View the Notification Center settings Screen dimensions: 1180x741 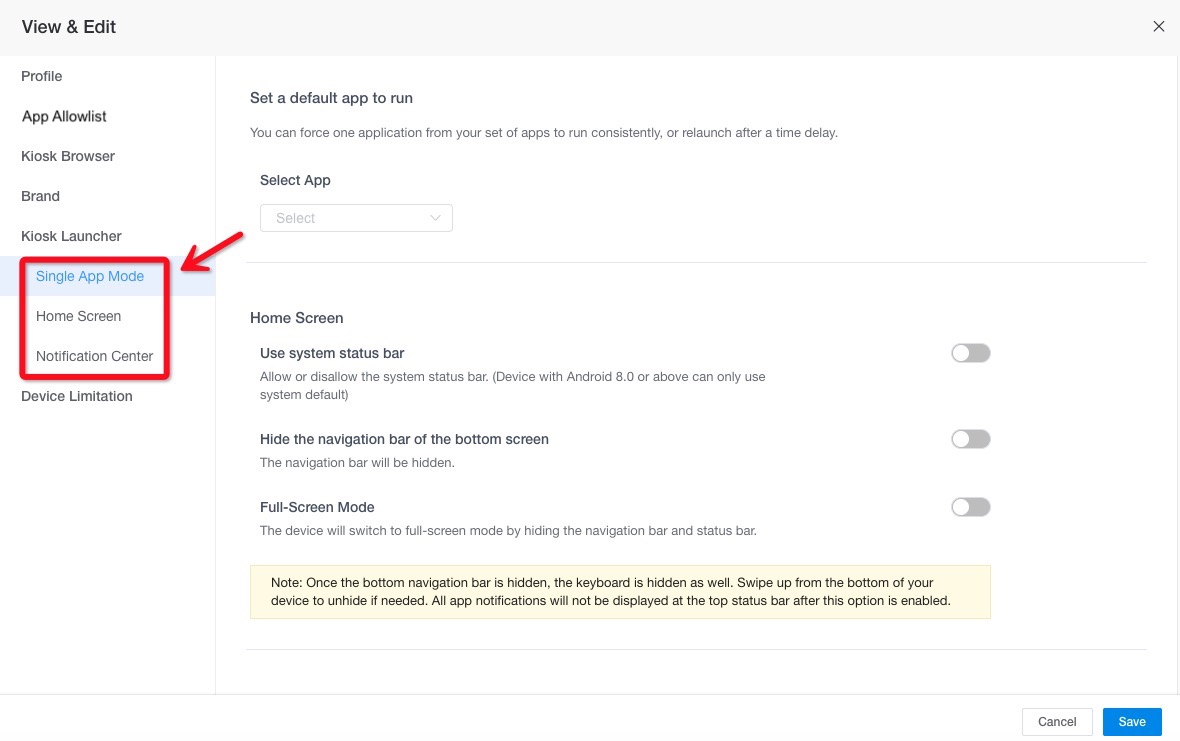(94, 356)
